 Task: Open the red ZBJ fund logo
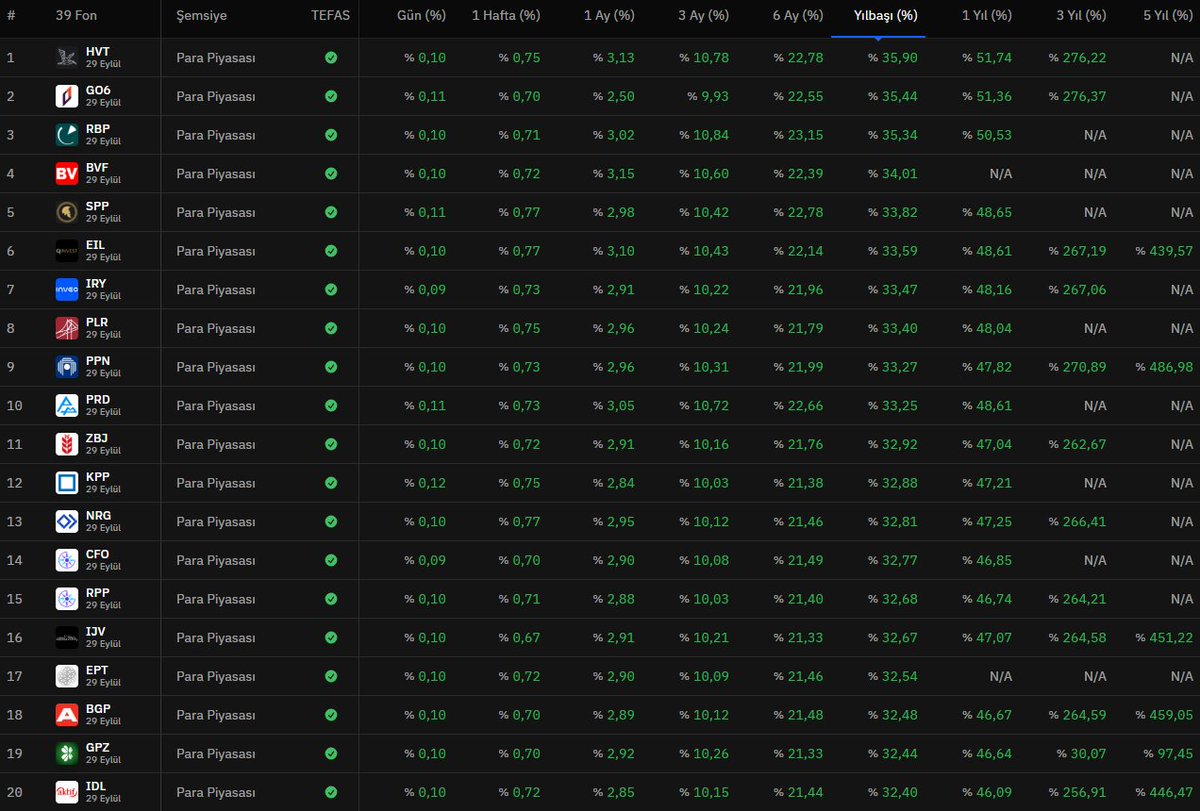click(67, 444)
